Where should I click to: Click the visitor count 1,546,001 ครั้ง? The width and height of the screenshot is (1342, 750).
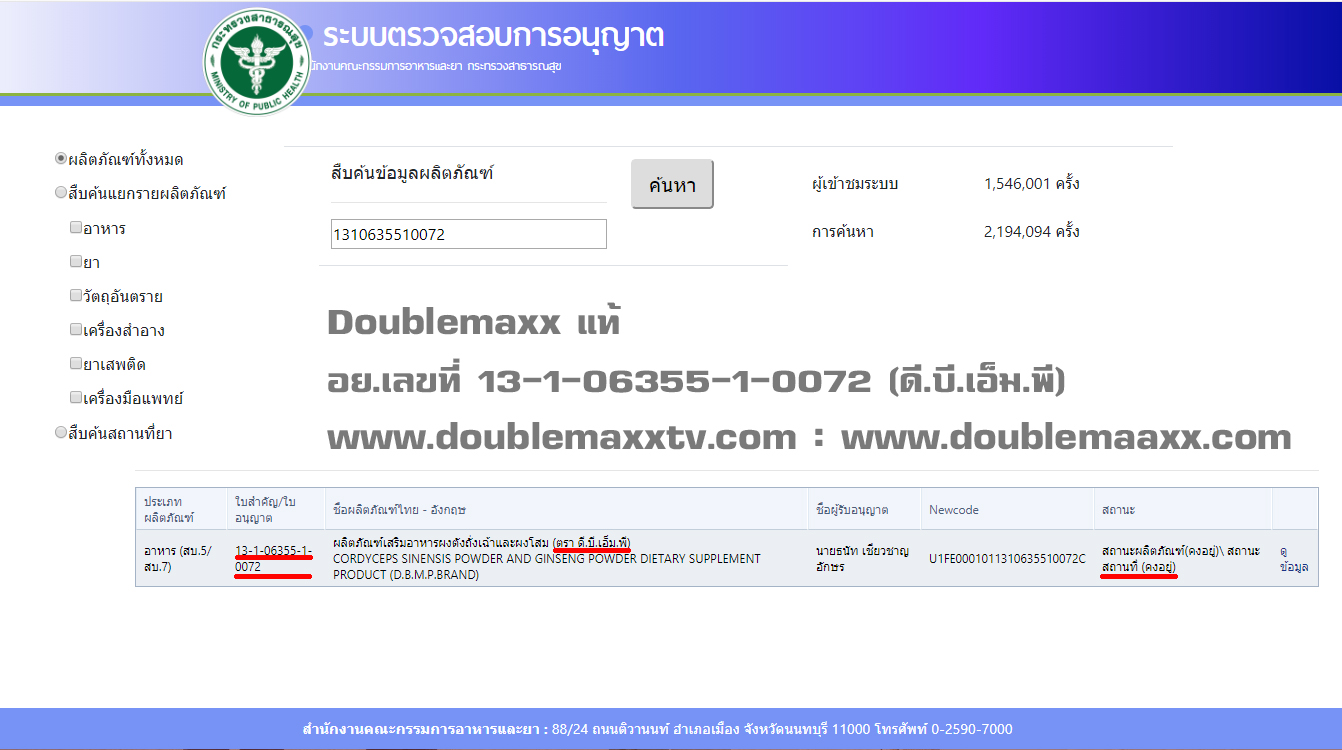tap(1032, 184)
